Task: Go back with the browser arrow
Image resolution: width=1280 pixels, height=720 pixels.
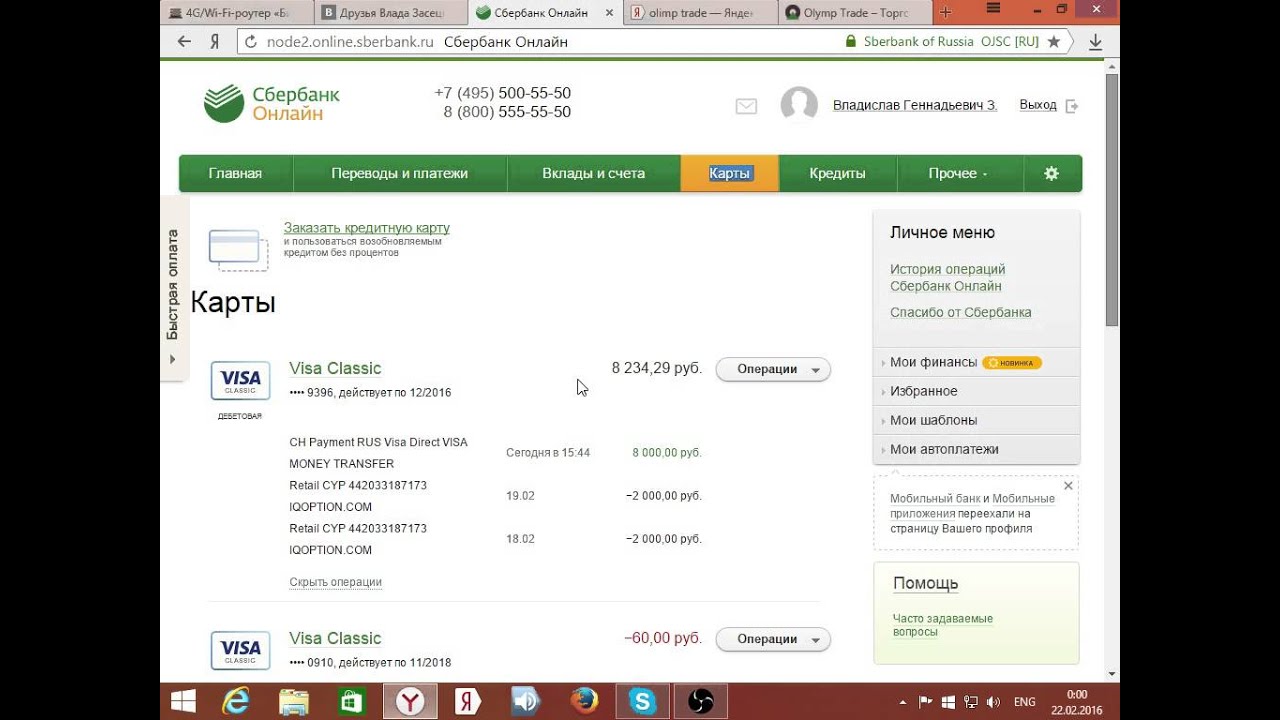Action: [x=184, y=42]
